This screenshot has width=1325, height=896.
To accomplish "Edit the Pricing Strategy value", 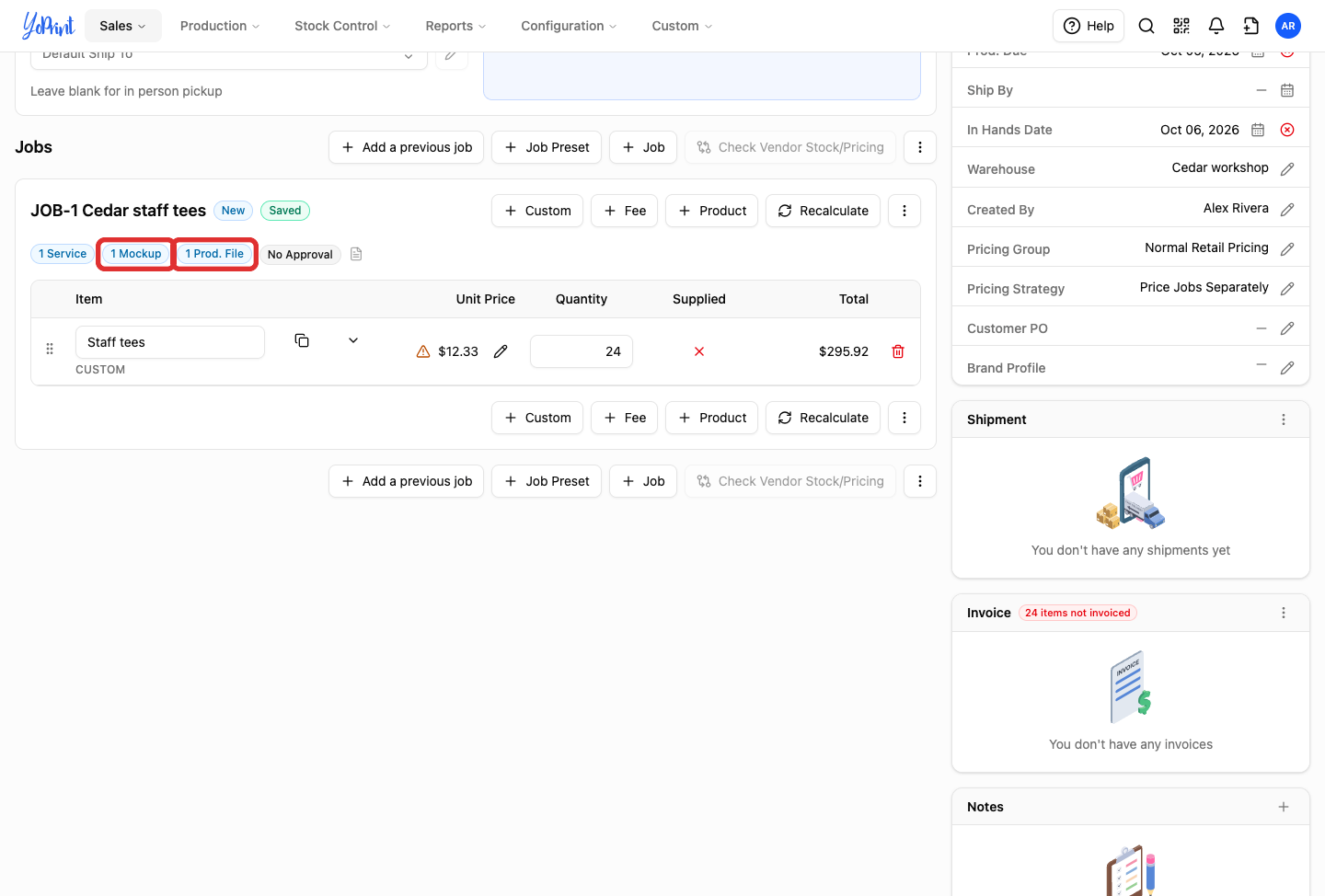I will (x=1287, y=289).
